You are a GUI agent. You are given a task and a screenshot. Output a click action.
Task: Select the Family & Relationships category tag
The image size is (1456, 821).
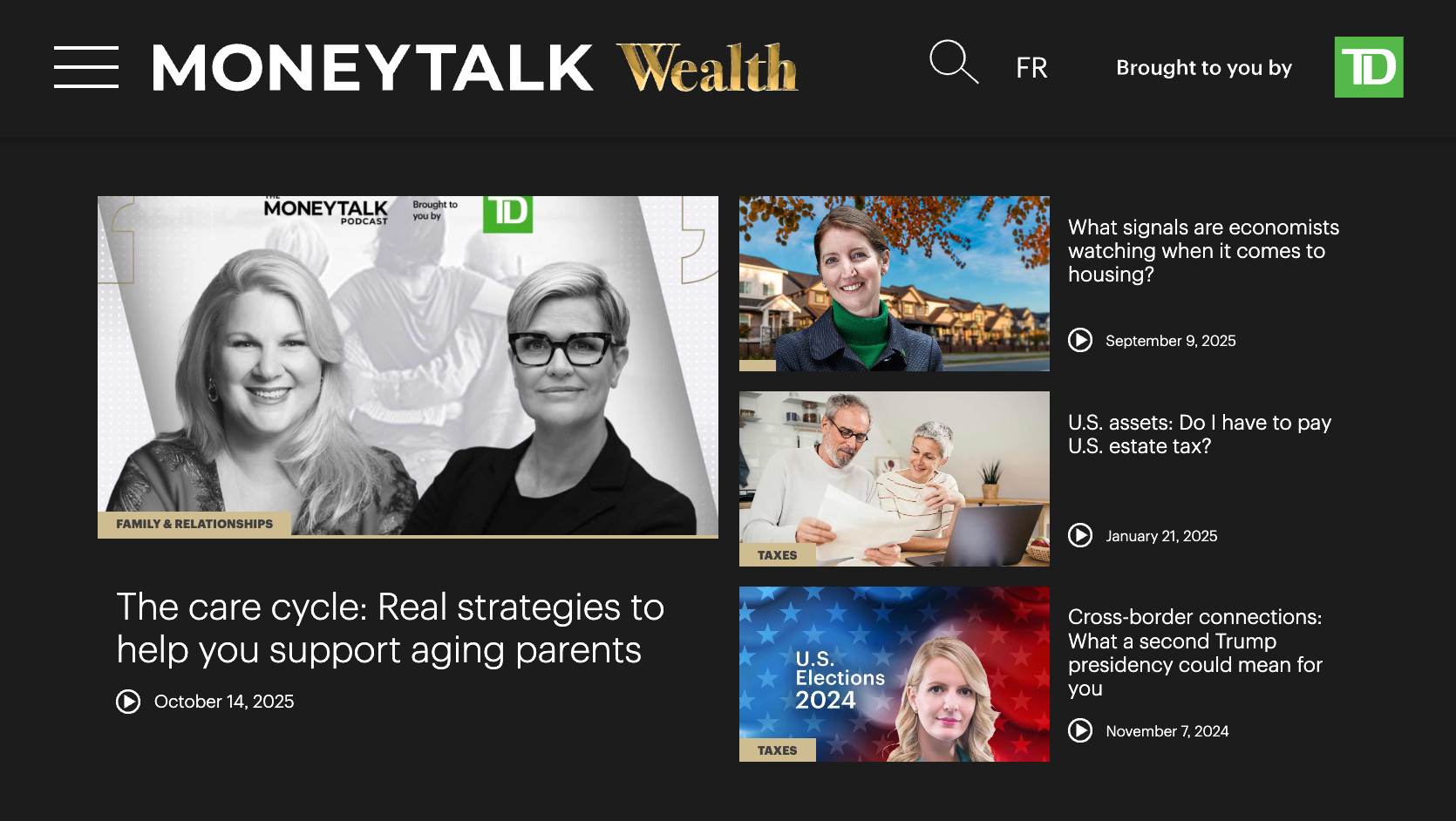tap(194, 524)
